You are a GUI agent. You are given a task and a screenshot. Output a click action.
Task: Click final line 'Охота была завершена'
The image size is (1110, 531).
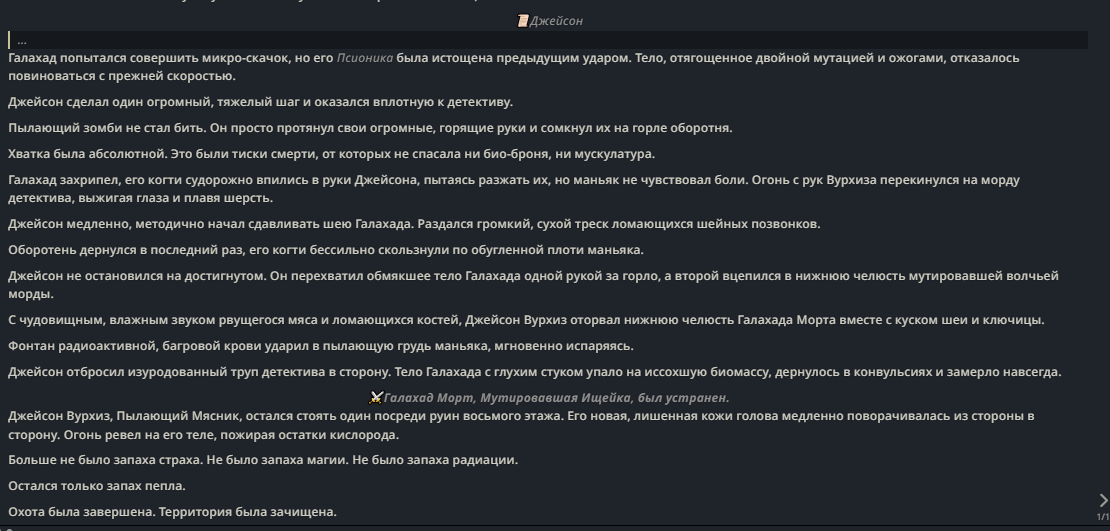pos(172,512)
